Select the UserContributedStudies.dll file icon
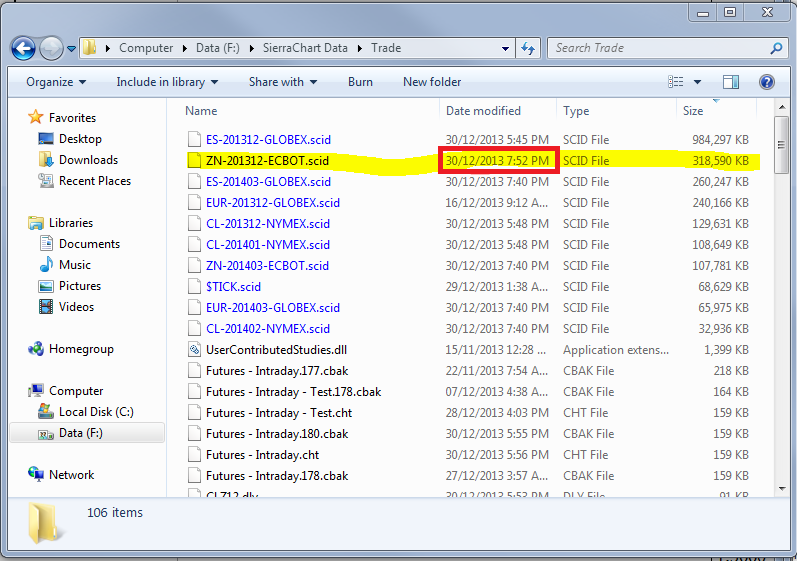 [194, 350]
